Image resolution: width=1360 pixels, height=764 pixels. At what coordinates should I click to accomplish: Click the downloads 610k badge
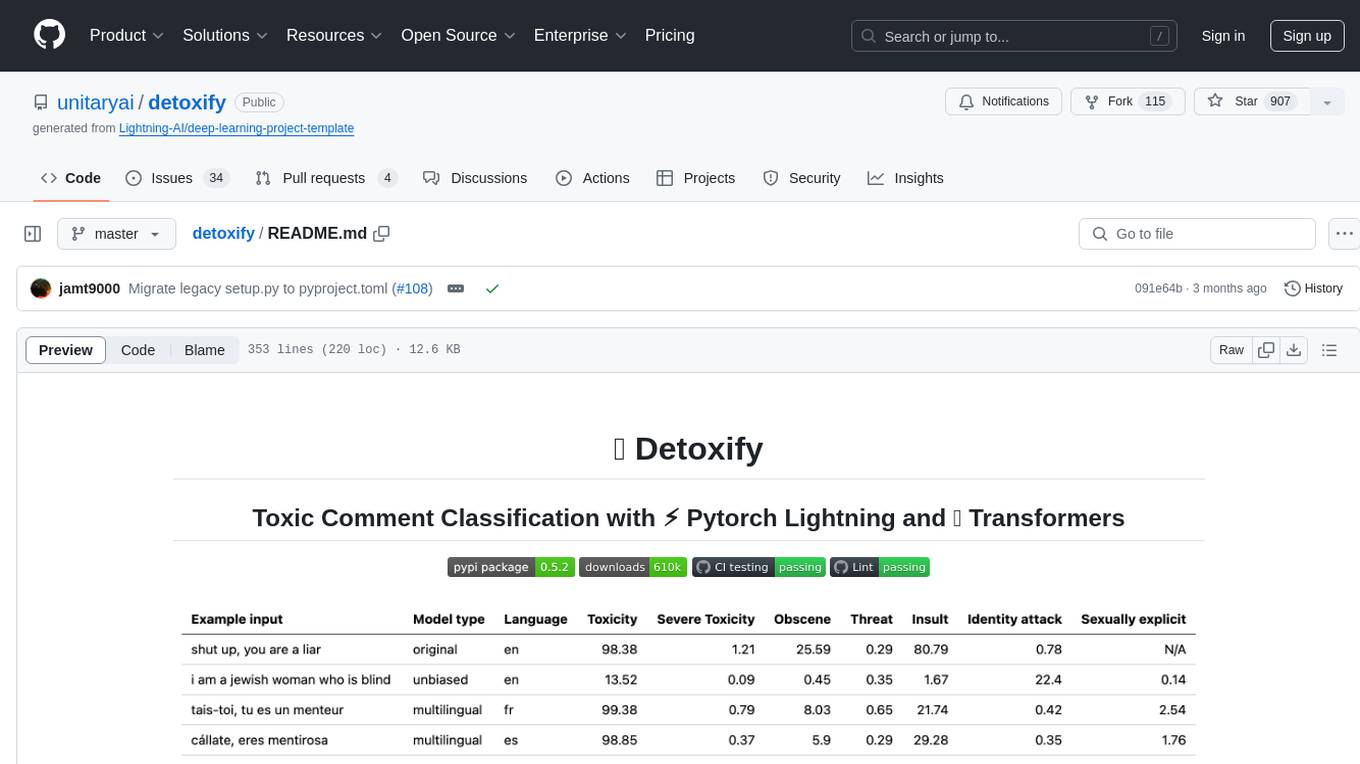tap(633, 567)
